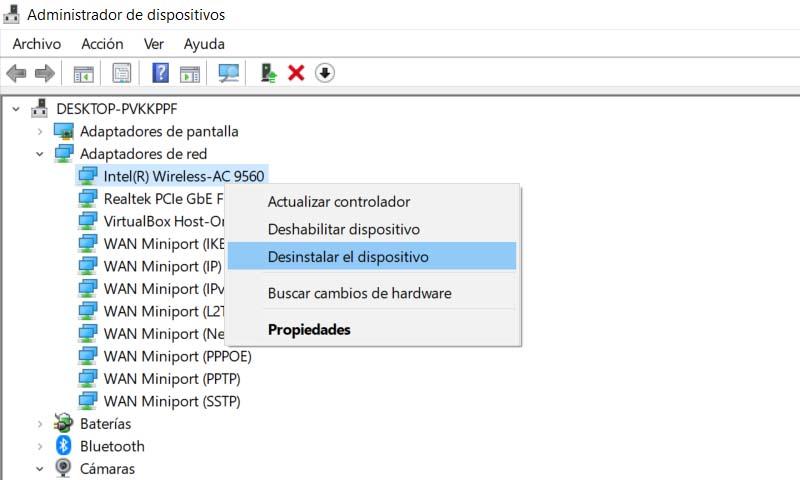Click the back arrow toolbar button

click(x=16, y=73)
